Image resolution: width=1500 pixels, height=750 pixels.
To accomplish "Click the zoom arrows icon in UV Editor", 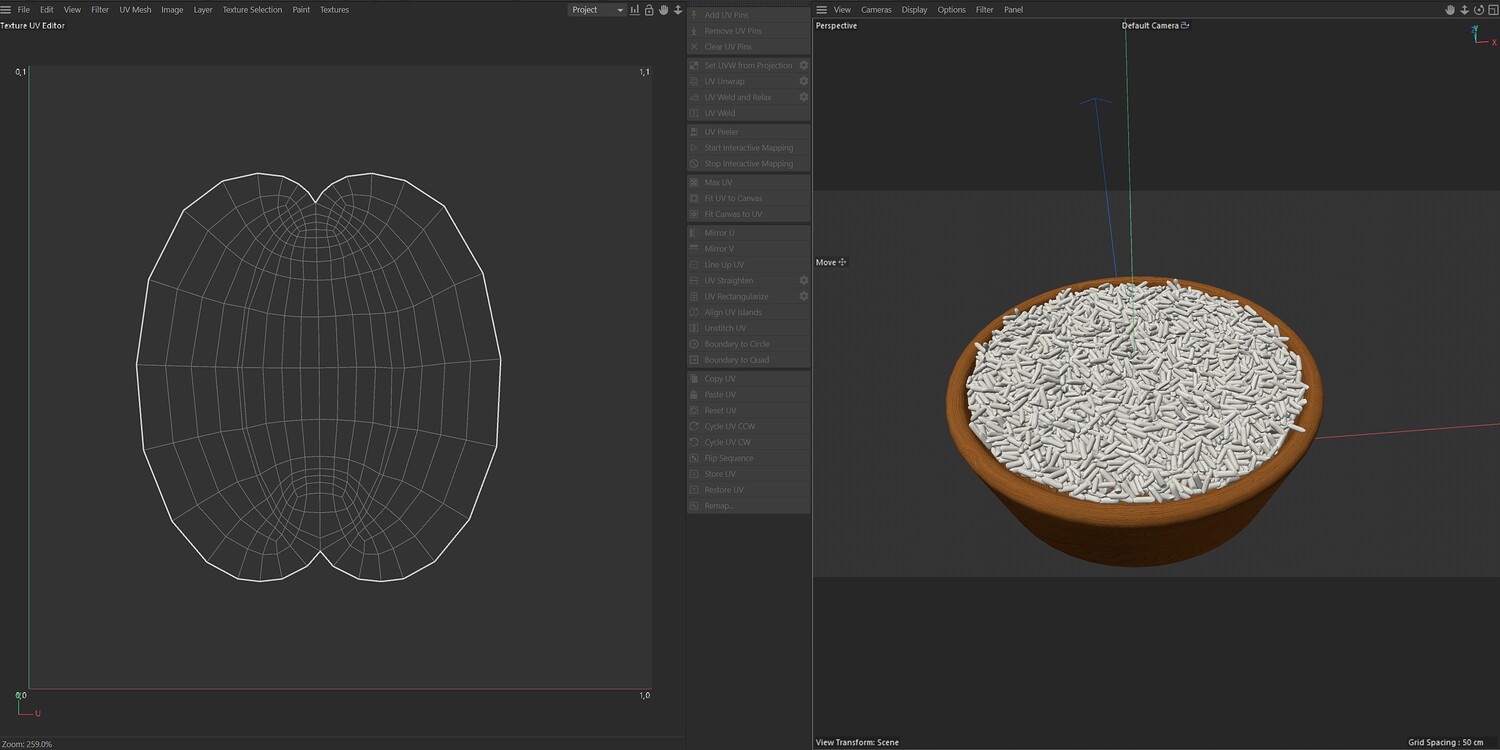I will coord(678,10).
